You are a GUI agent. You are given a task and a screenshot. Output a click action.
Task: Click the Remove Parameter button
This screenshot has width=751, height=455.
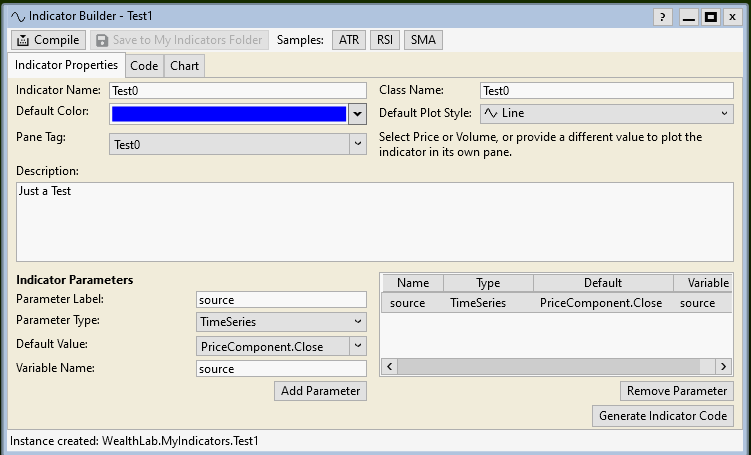point(676,391)
